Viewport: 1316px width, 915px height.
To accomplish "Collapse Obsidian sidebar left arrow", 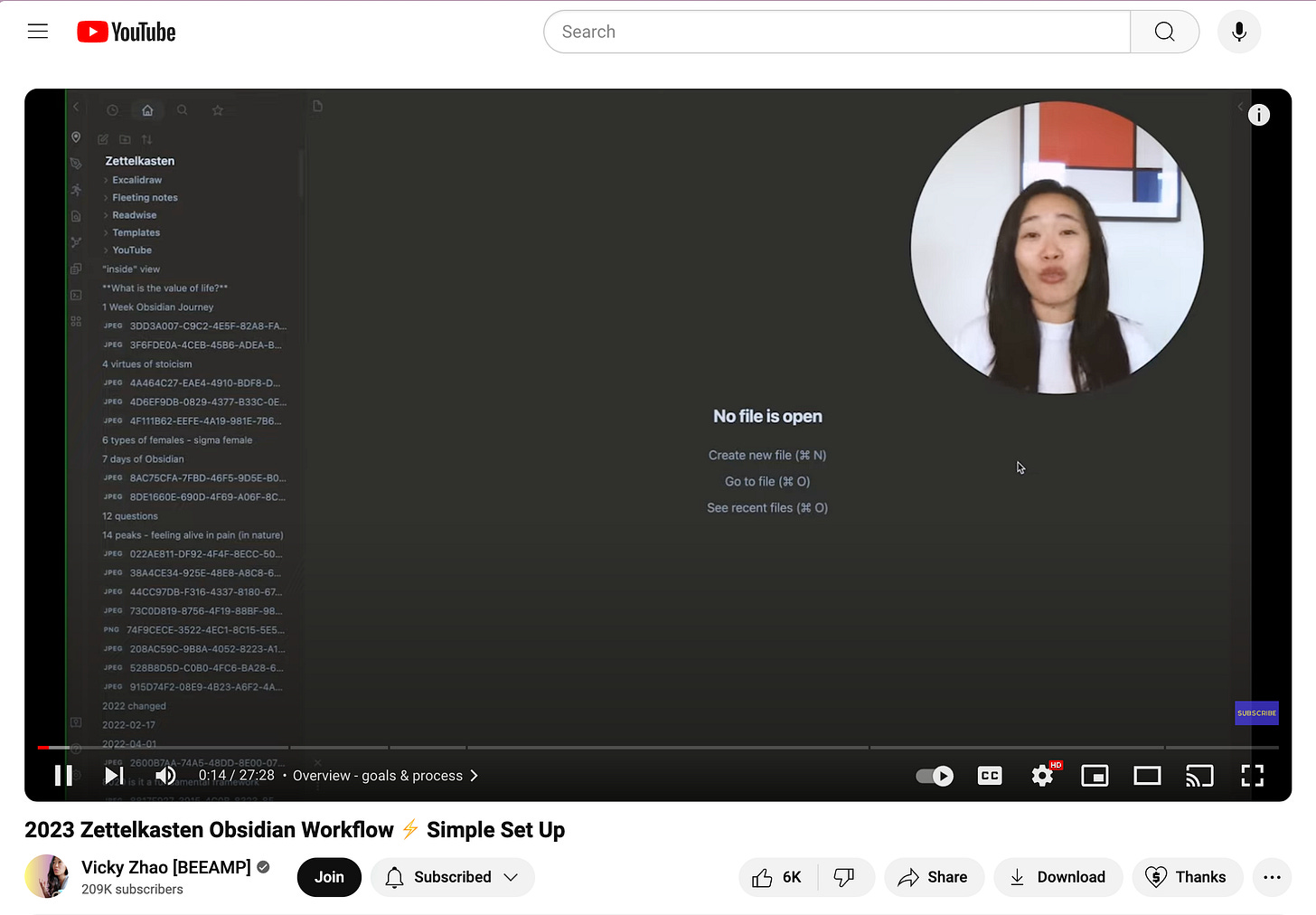I will tap(76, 107).
